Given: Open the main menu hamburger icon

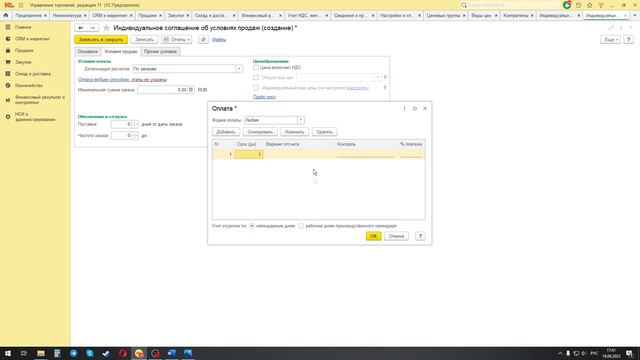Looking at the screenshot, I should click(x=21, y=5).
